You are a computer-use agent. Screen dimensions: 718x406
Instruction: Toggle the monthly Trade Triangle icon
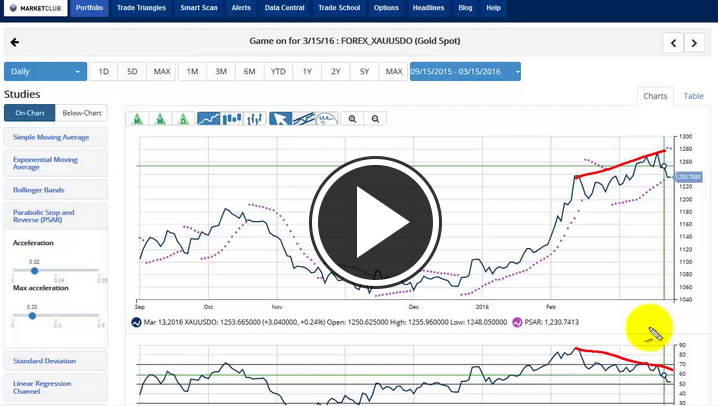138,118
